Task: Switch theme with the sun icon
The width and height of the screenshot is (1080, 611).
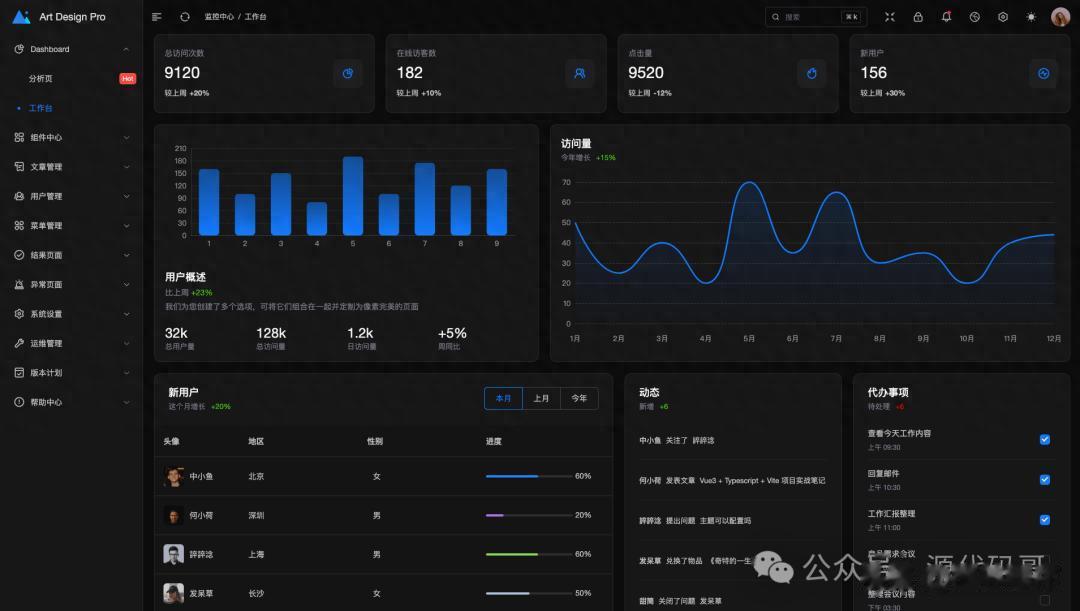Action: click(x=1031, y=17)
